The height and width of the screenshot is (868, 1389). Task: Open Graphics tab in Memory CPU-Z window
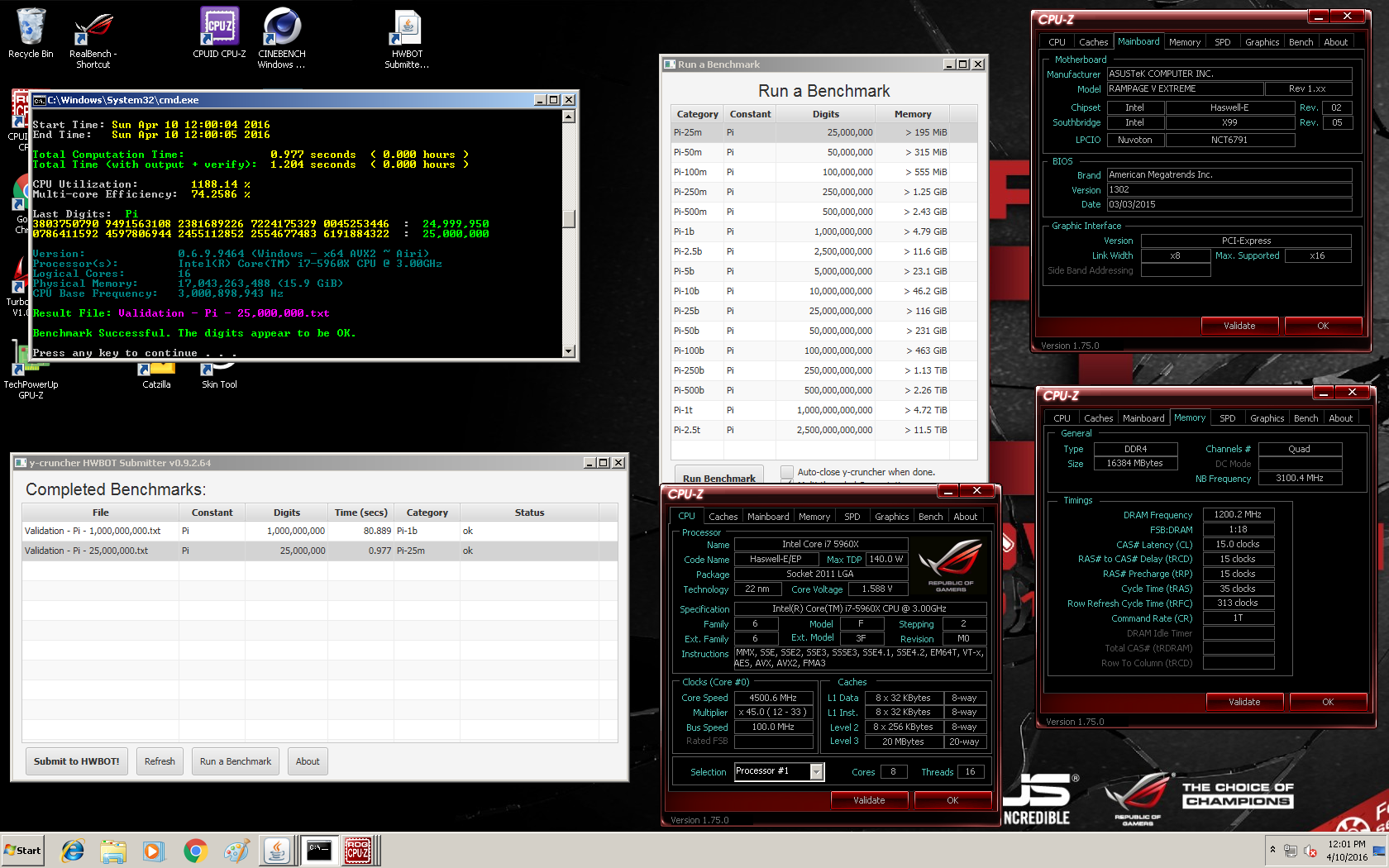click(x=1267, y=418)
